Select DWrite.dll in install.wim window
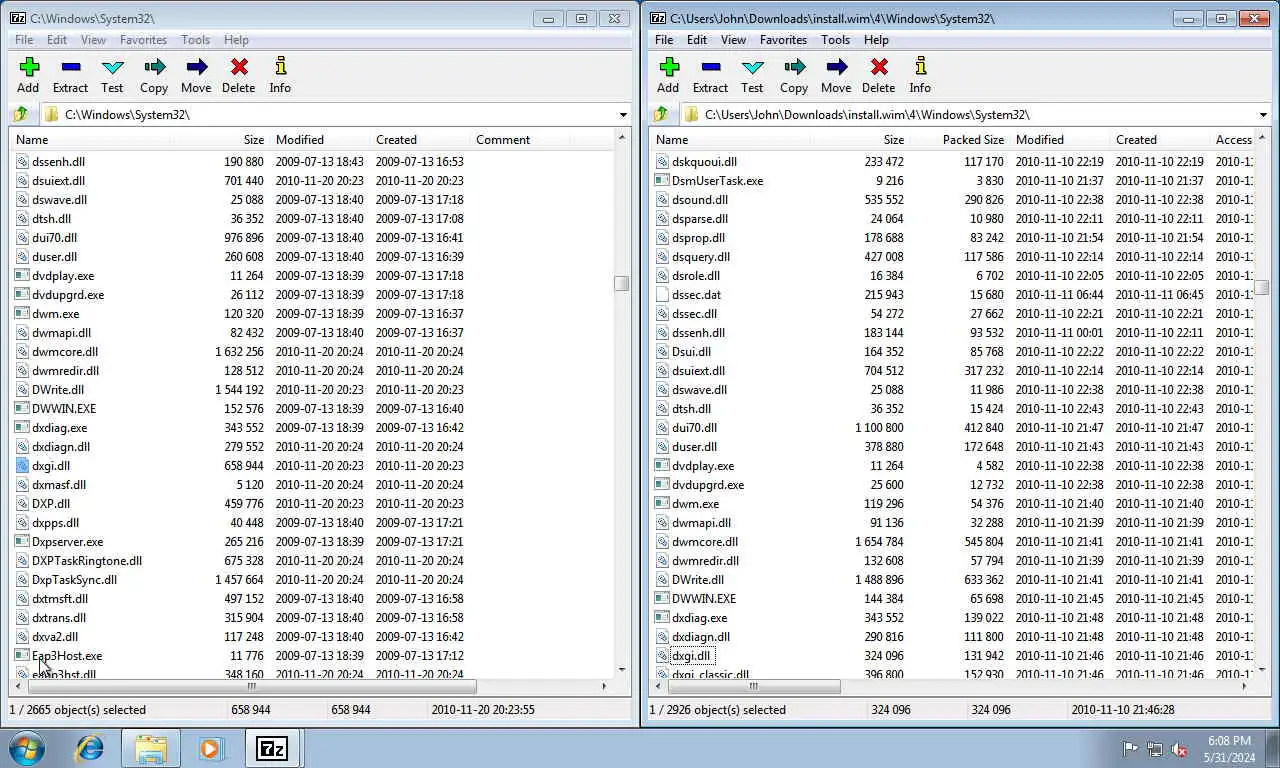1280x768 pixels. 698,580
